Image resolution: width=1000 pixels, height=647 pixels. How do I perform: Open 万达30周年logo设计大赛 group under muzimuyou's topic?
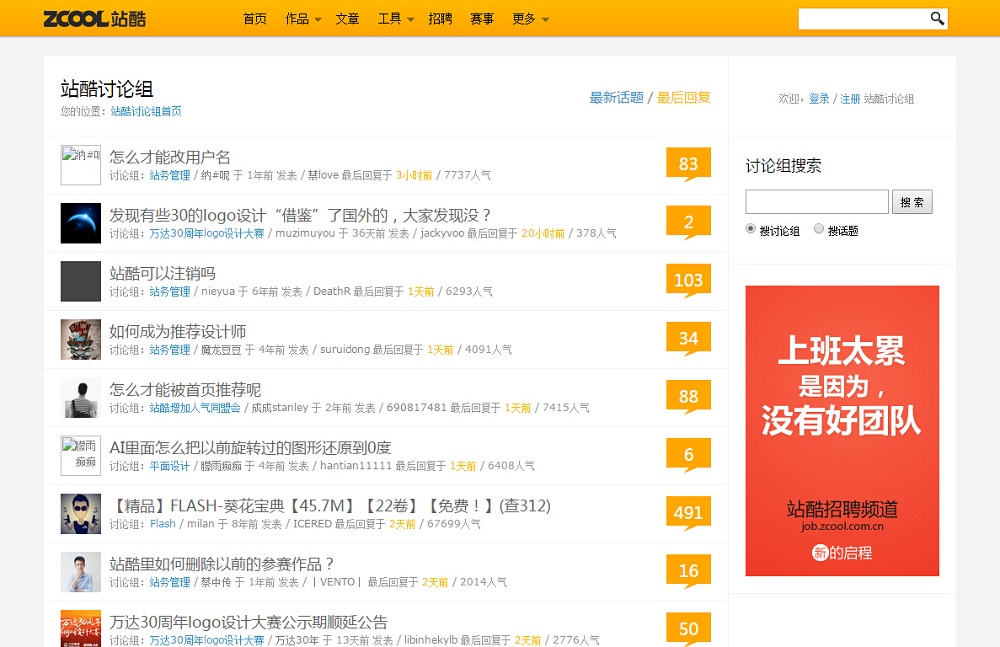[207, 234]
